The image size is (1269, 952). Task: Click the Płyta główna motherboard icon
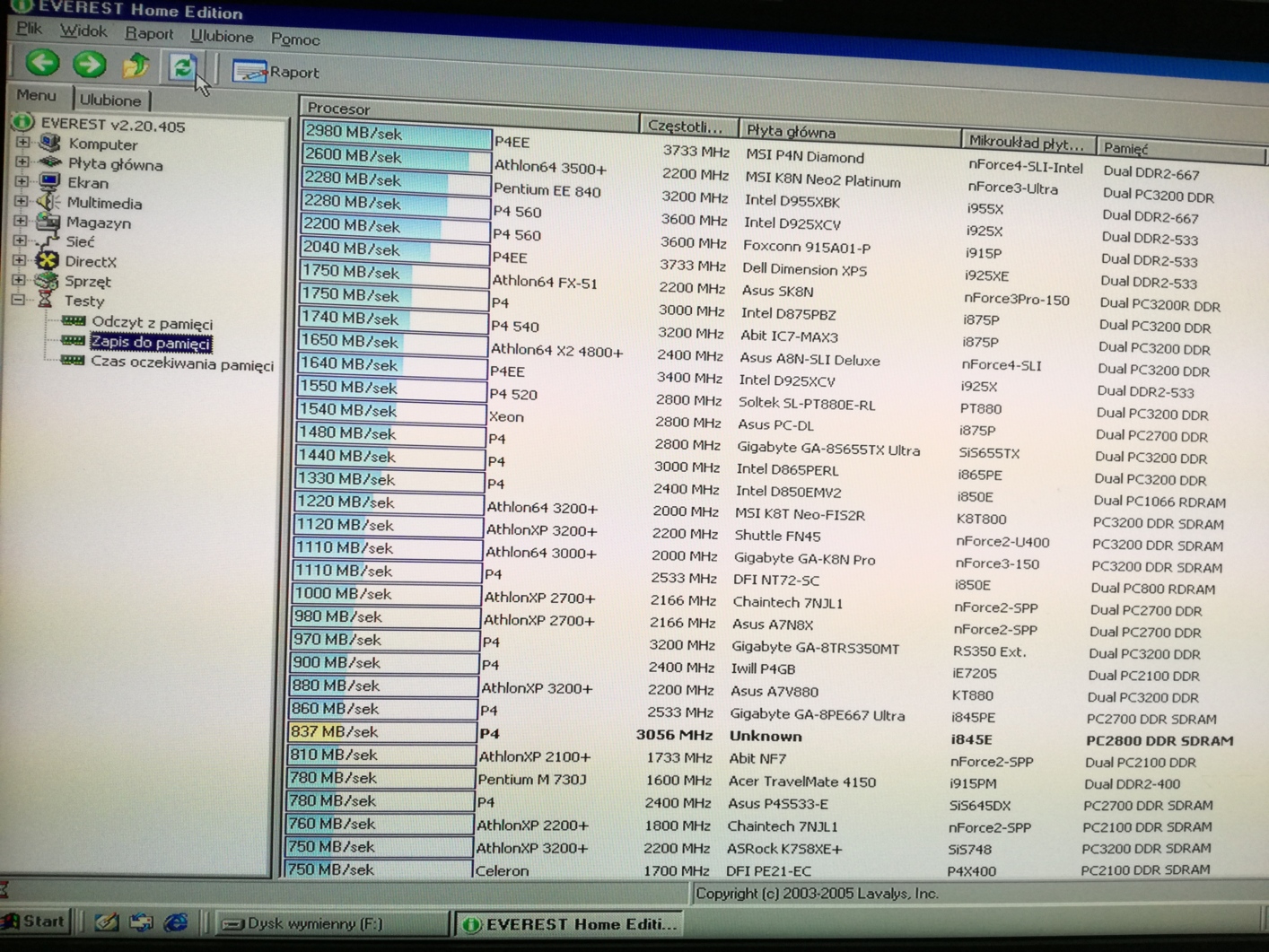tap(50, 162)
